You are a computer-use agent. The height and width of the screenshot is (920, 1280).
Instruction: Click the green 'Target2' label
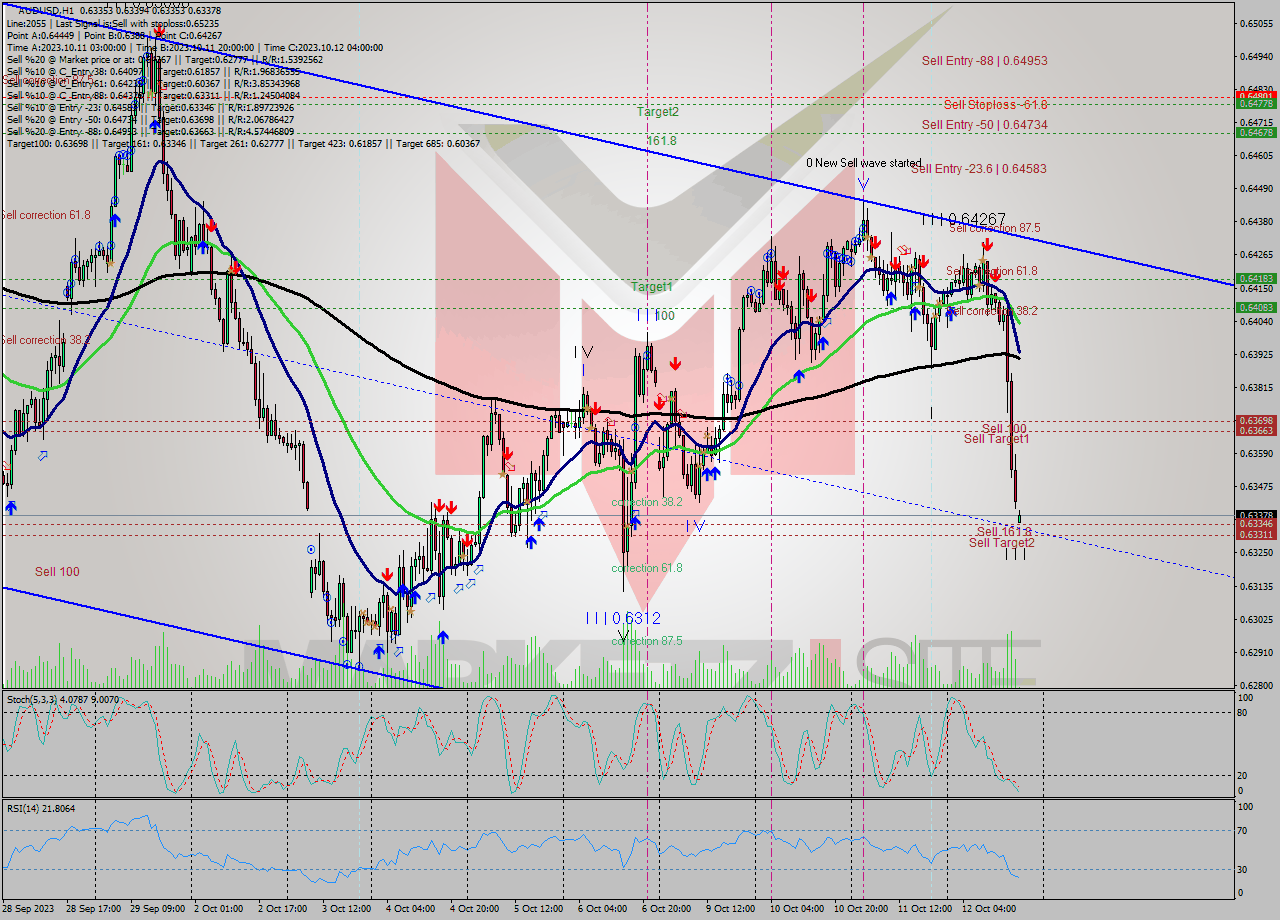[x=658, y=112]
